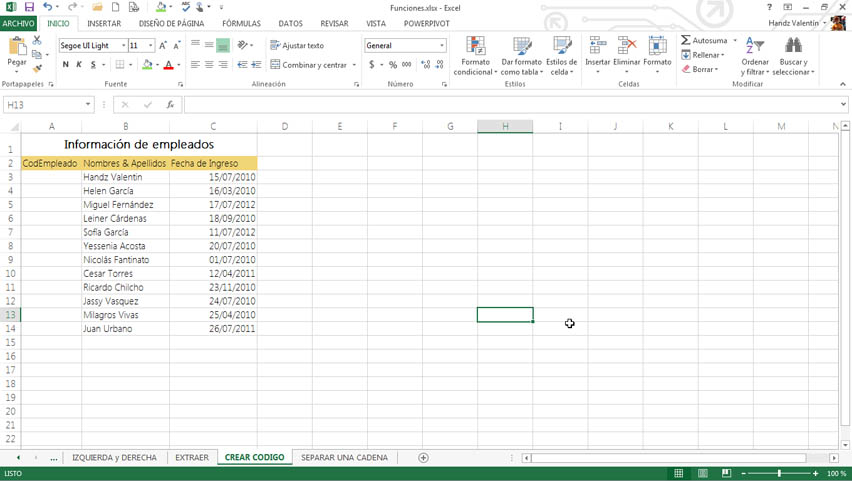Image resolution: width=852 pixels, height=481 pixels.
Task: Expand the Name Box dropdown arrow
Action: tap(88, 104)
